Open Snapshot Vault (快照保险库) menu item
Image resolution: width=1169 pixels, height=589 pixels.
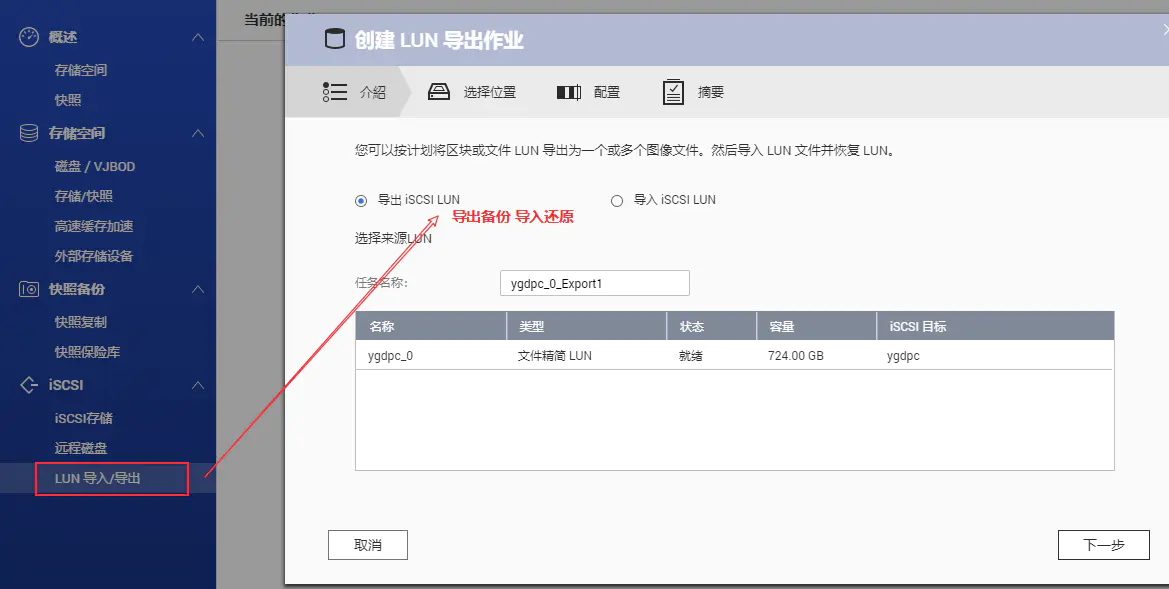pyautogui.click(x=87, y=352)
